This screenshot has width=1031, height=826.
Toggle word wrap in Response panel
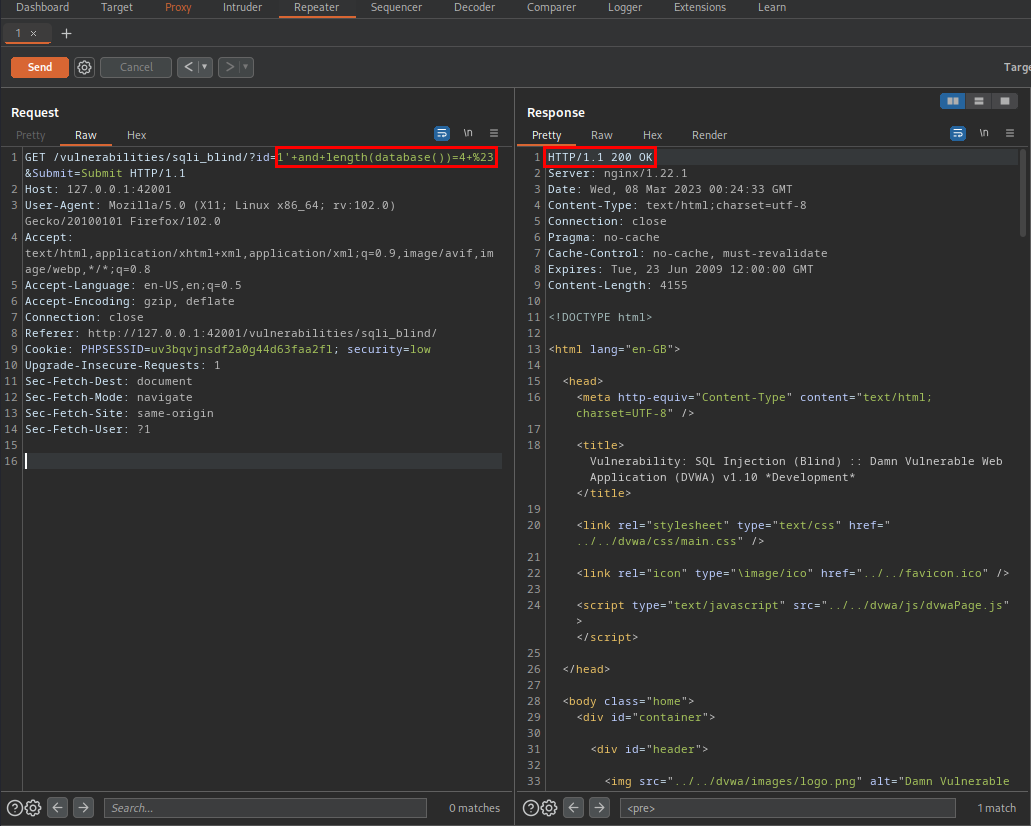(958, 134)
